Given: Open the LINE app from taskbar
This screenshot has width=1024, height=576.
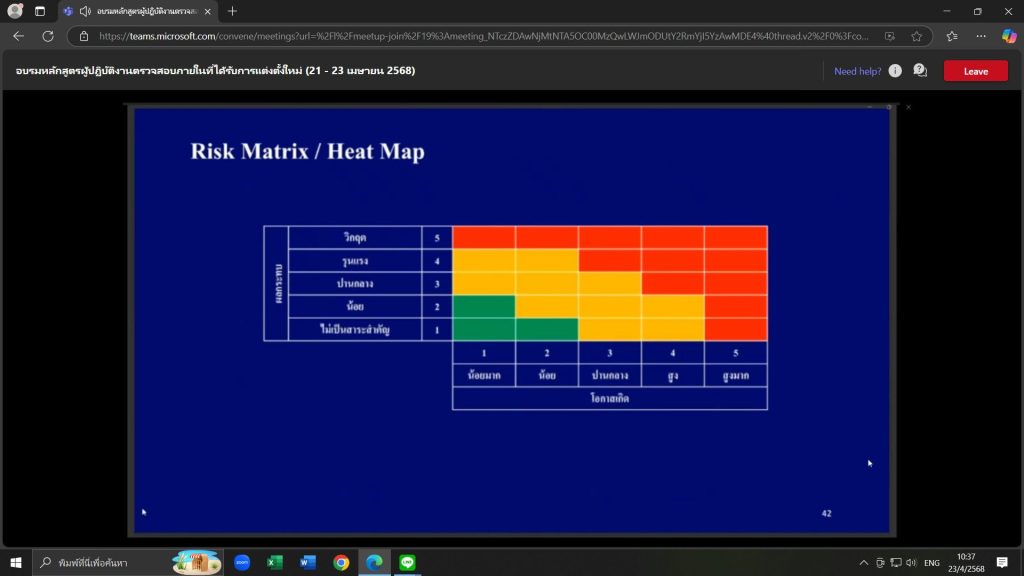Looking at the screenshot, I should point(406,562).
